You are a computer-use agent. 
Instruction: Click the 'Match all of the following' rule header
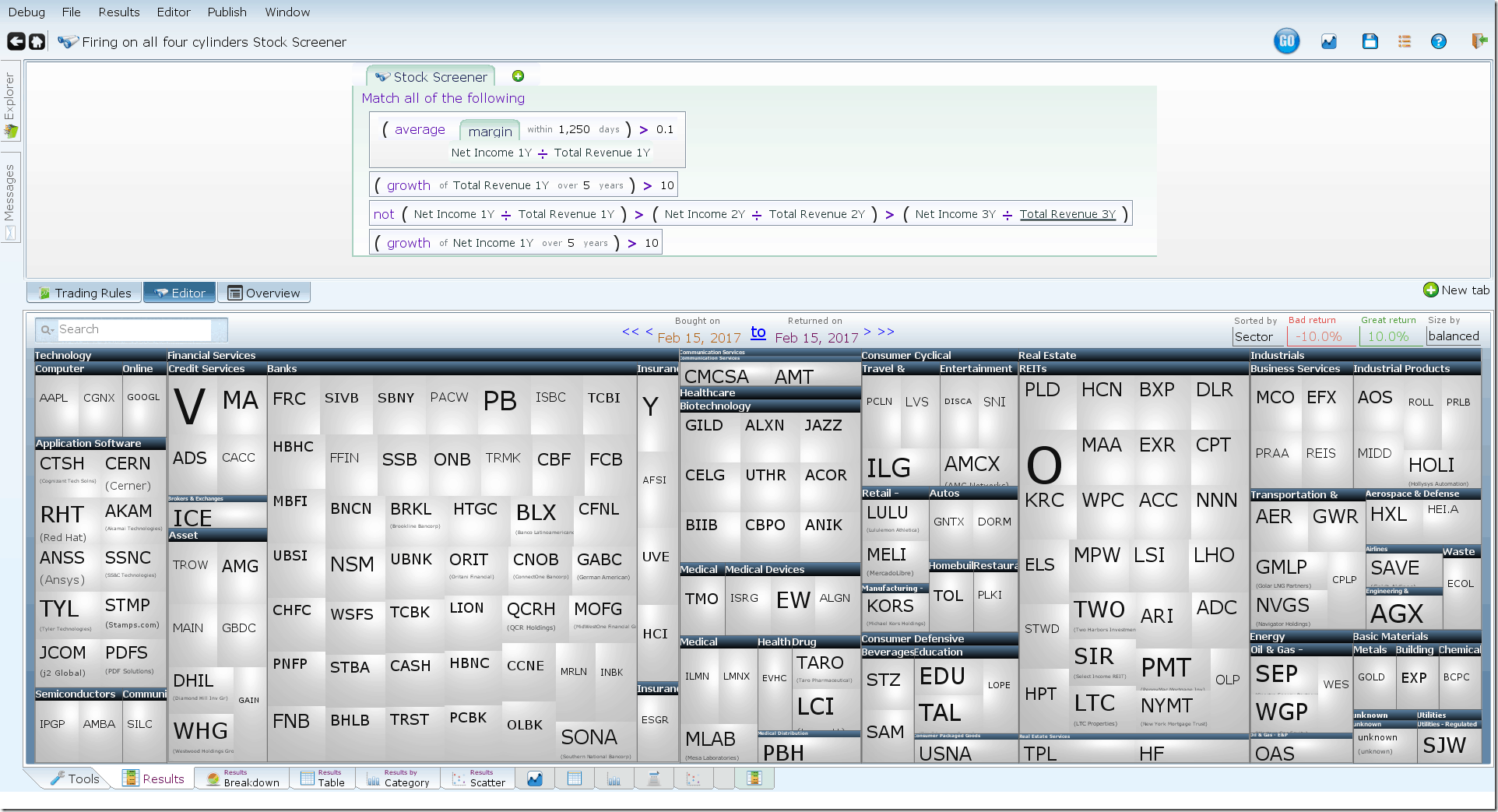443,98
